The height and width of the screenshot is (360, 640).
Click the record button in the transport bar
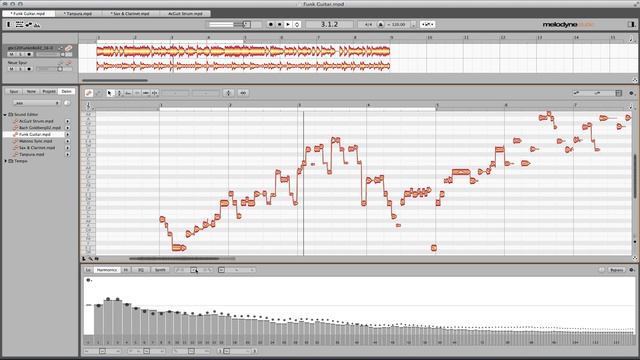(270, 24)
